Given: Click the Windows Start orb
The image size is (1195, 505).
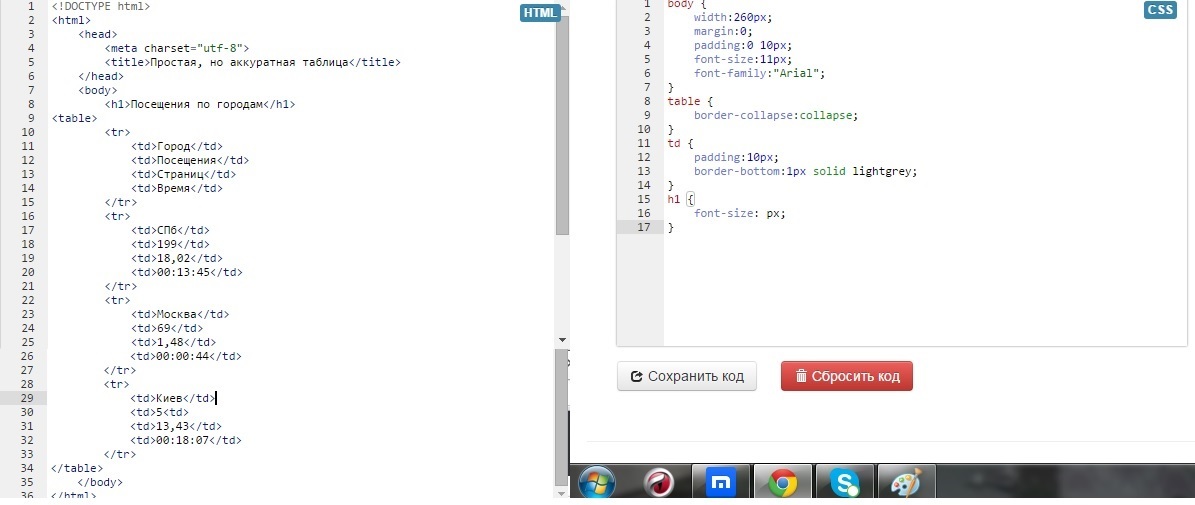Looking at the screenshot, I should [597, 484].
